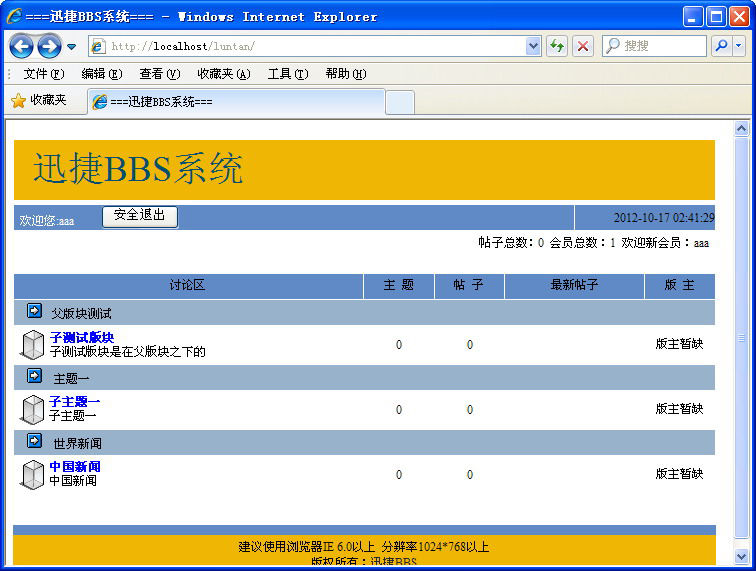Image resolution: width=756 pixels, height=571 pixels.
Task: Open the 文件(F) menu
Action: tap(44, 74)
